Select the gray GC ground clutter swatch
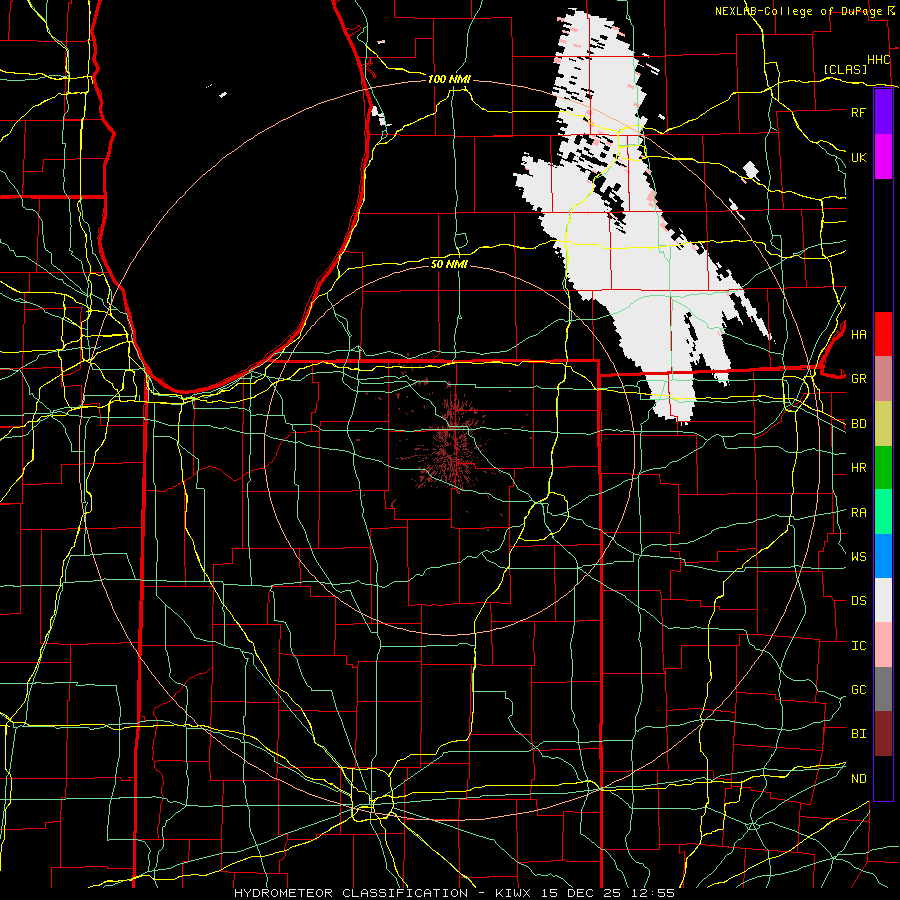900x900 pixels. (x=883, y=689)
